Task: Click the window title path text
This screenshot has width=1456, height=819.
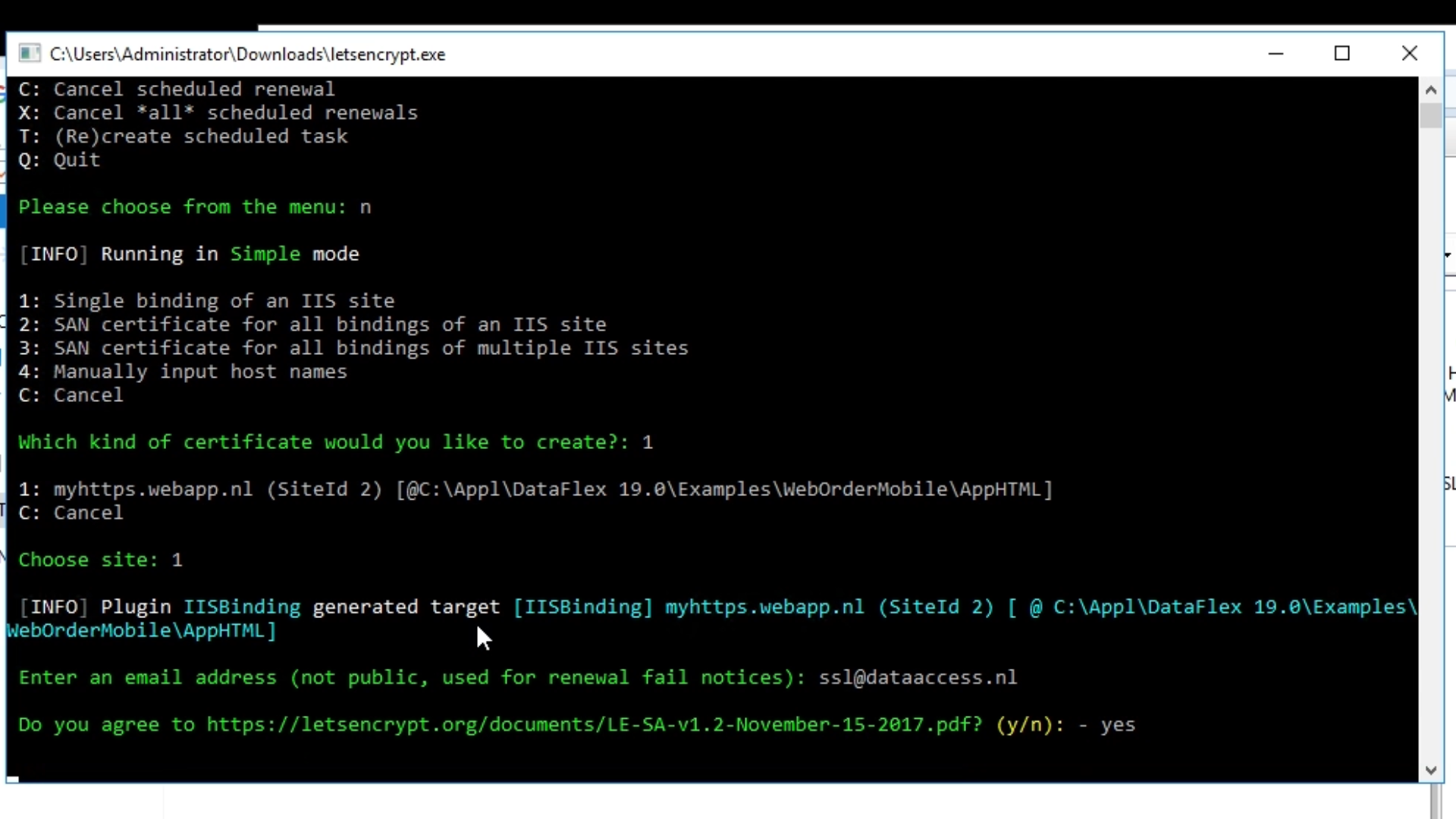Action: pyautogui.click(x=247, y=55)
